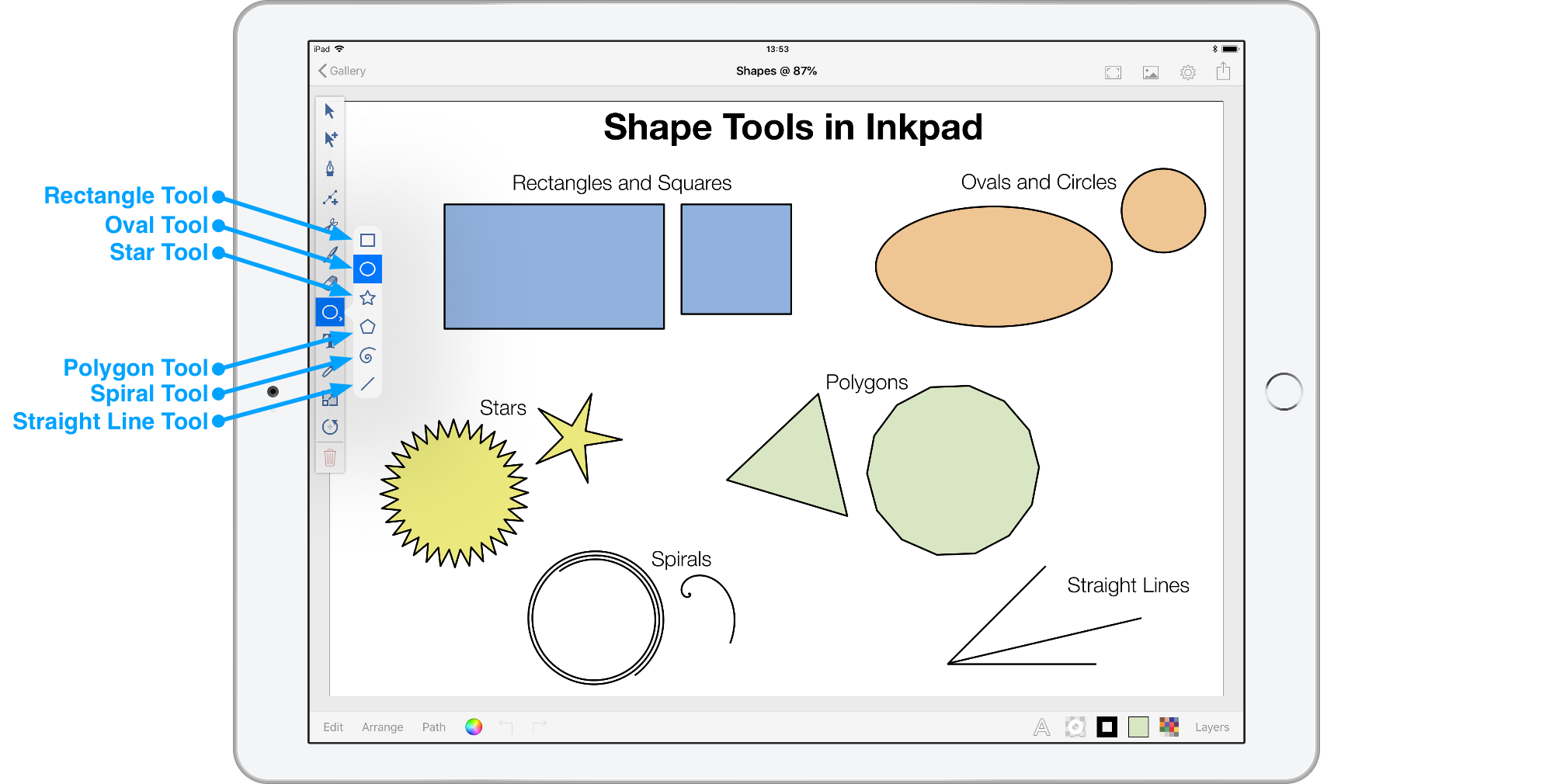Open the settings gear
Viewport: 1553px width, 784px height.
tap(1188, 72)
